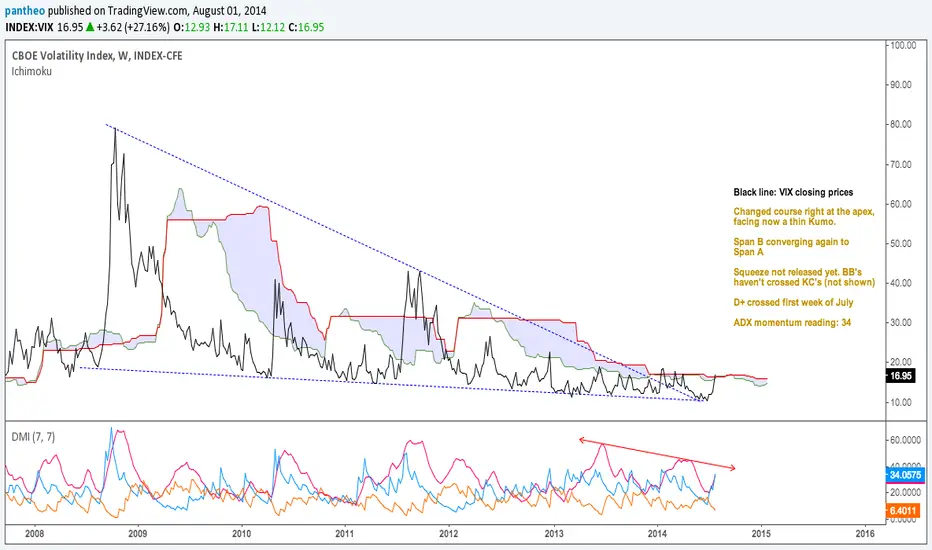Click the 60.0000 DMI scale level

904,440
